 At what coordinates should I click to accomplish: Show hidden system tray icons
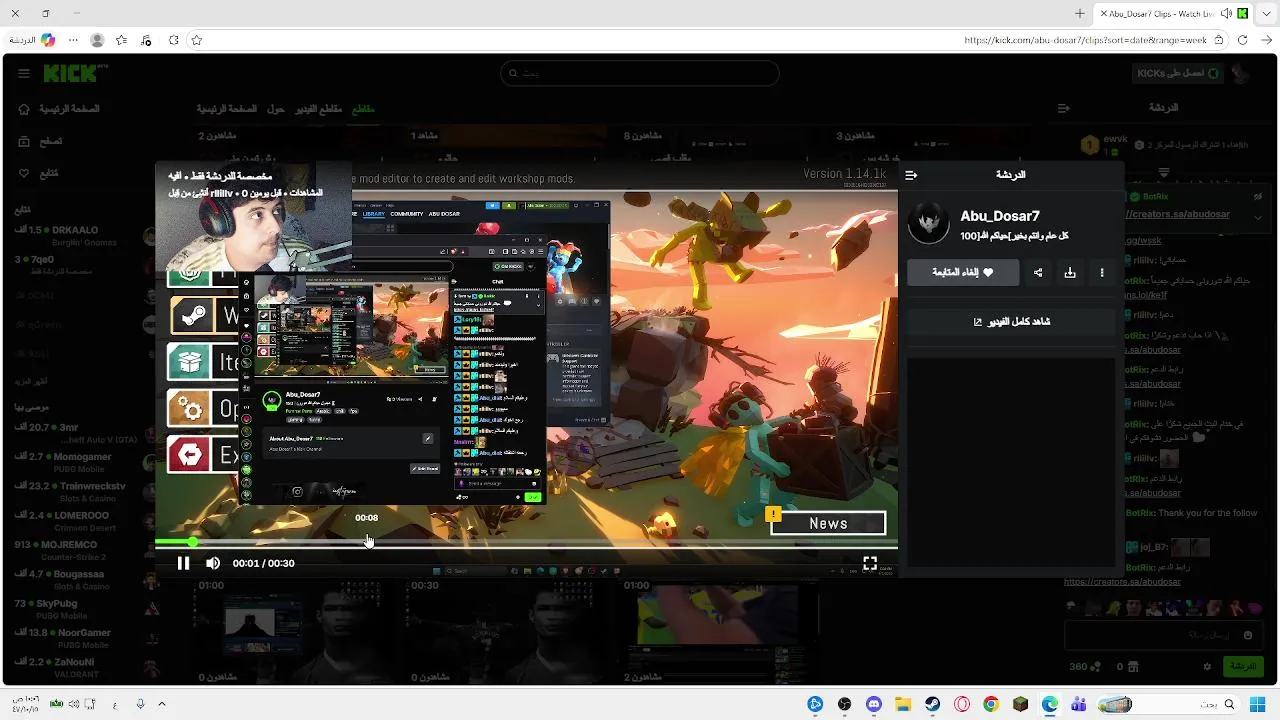coord(162,705)
